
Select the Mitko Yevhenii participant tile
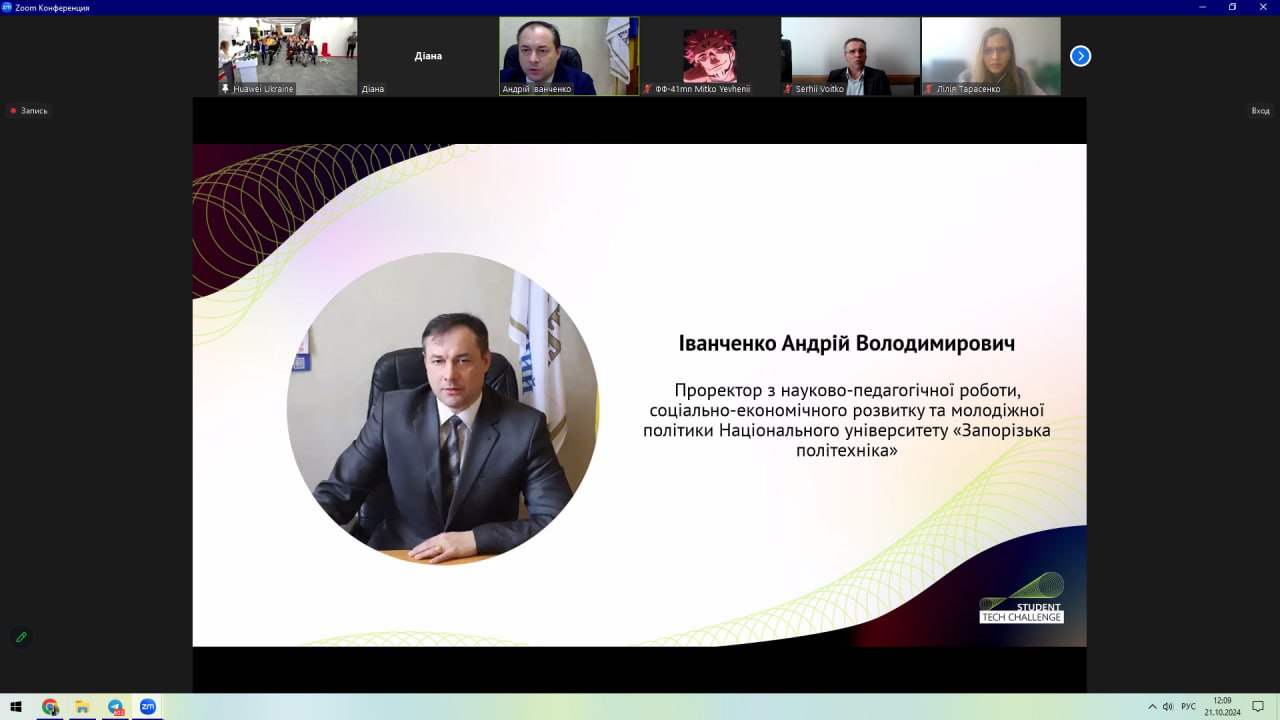click(x=709, y=56)
